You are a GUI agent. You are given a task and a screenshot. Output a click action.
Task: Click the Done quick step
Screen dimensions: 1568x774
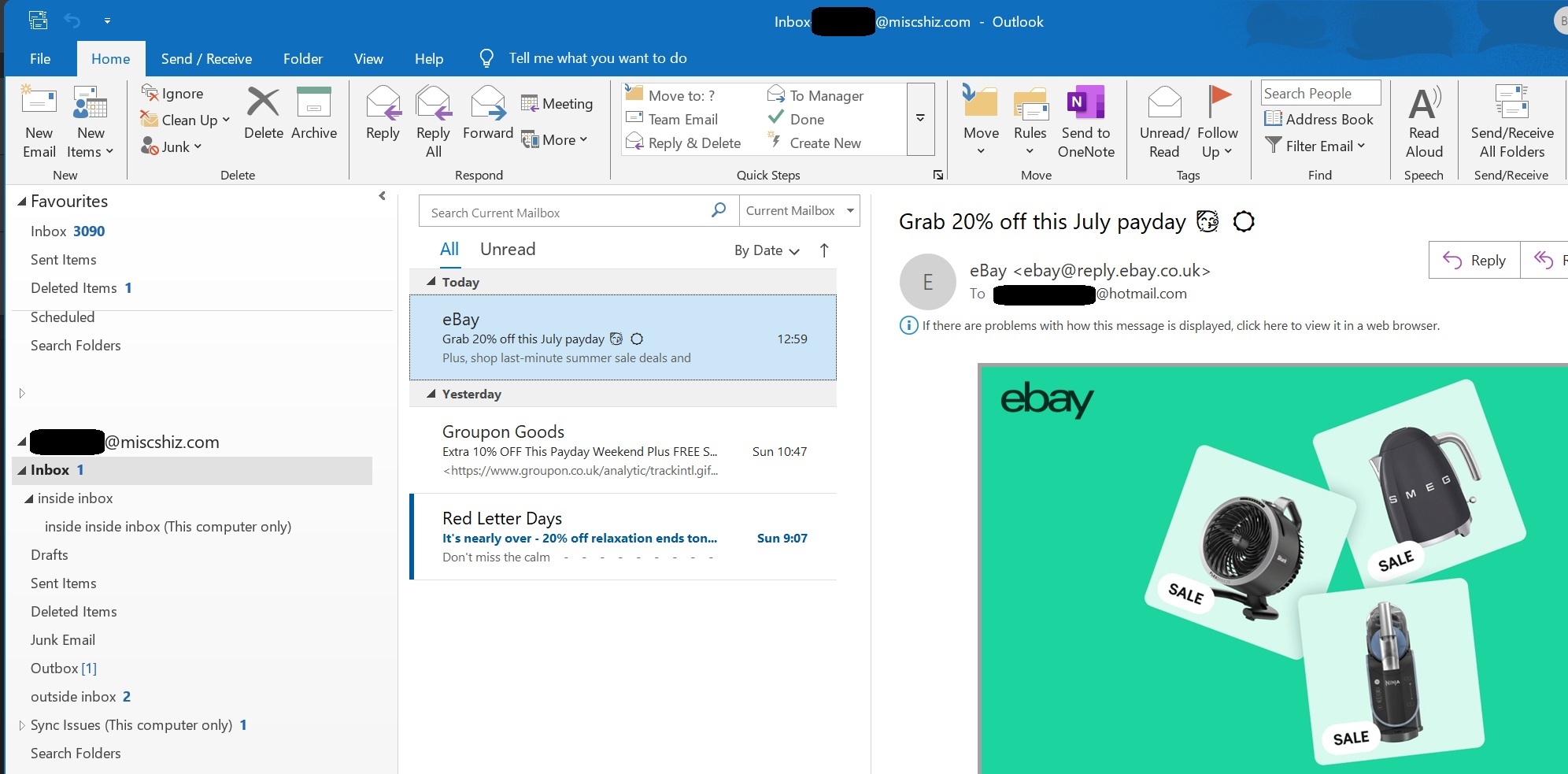tap(797, 119)
